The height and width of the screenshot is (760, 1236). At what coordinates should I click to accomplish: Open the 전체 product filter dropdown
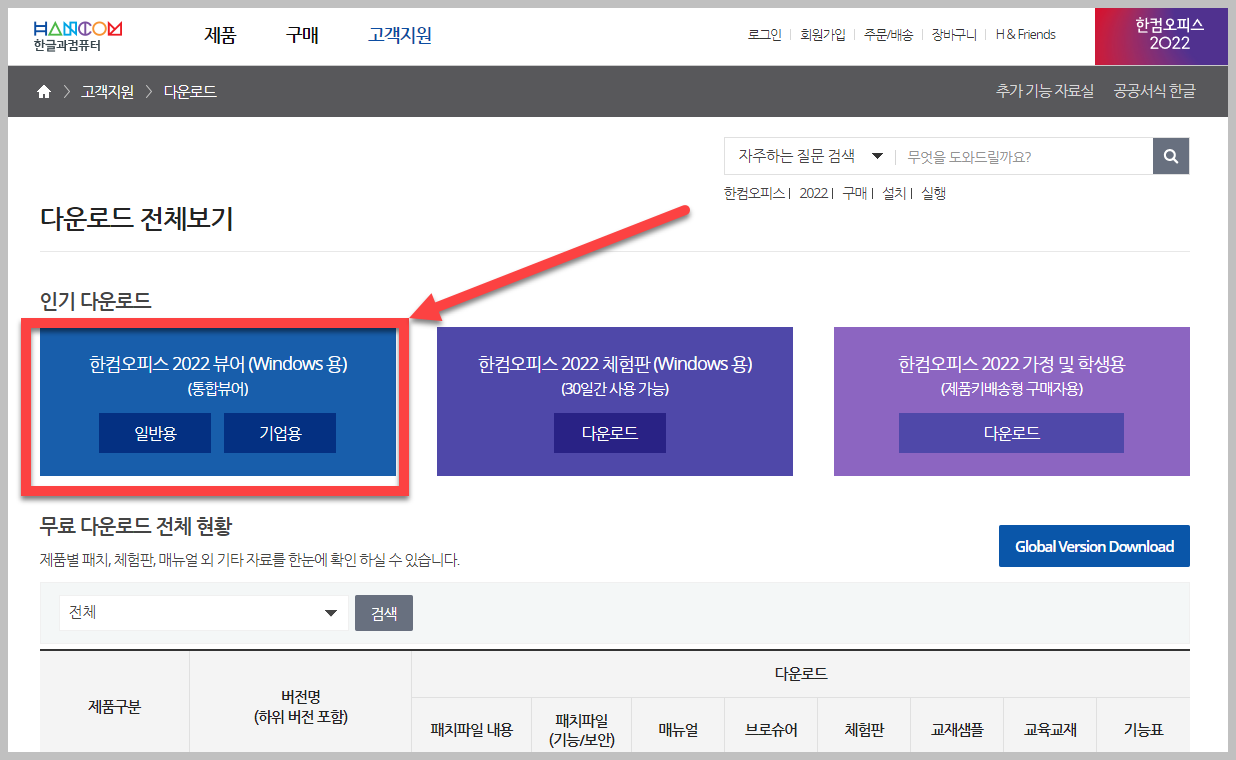point(204,613)
